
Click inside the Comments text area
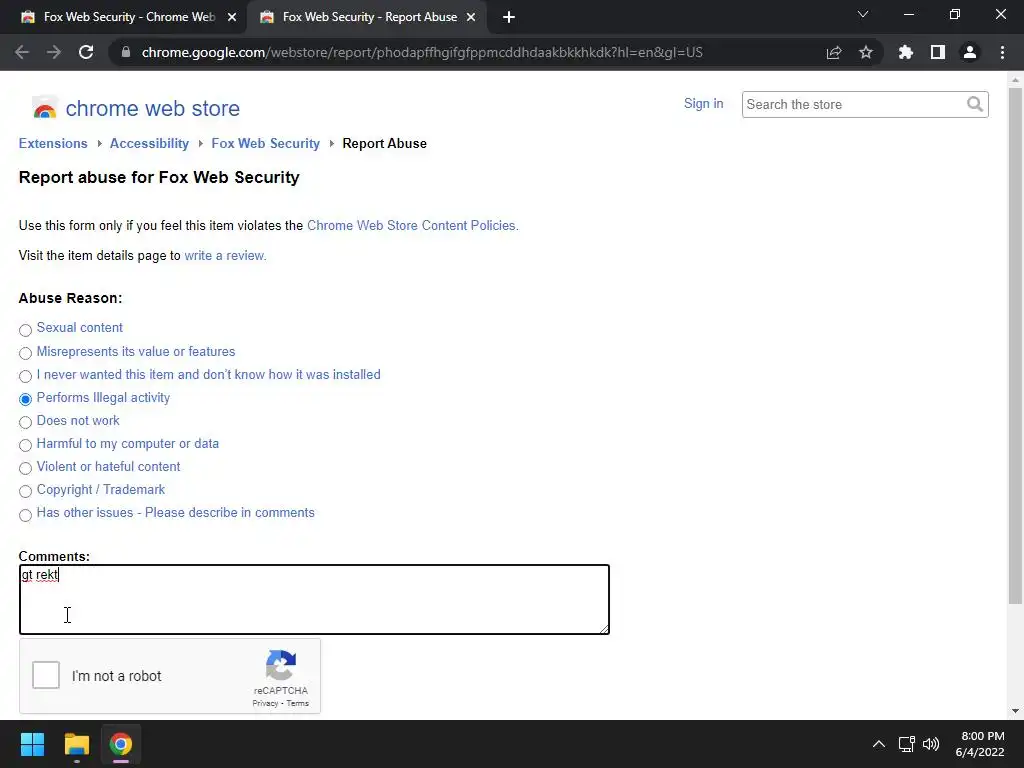click(x=314, y=600)
